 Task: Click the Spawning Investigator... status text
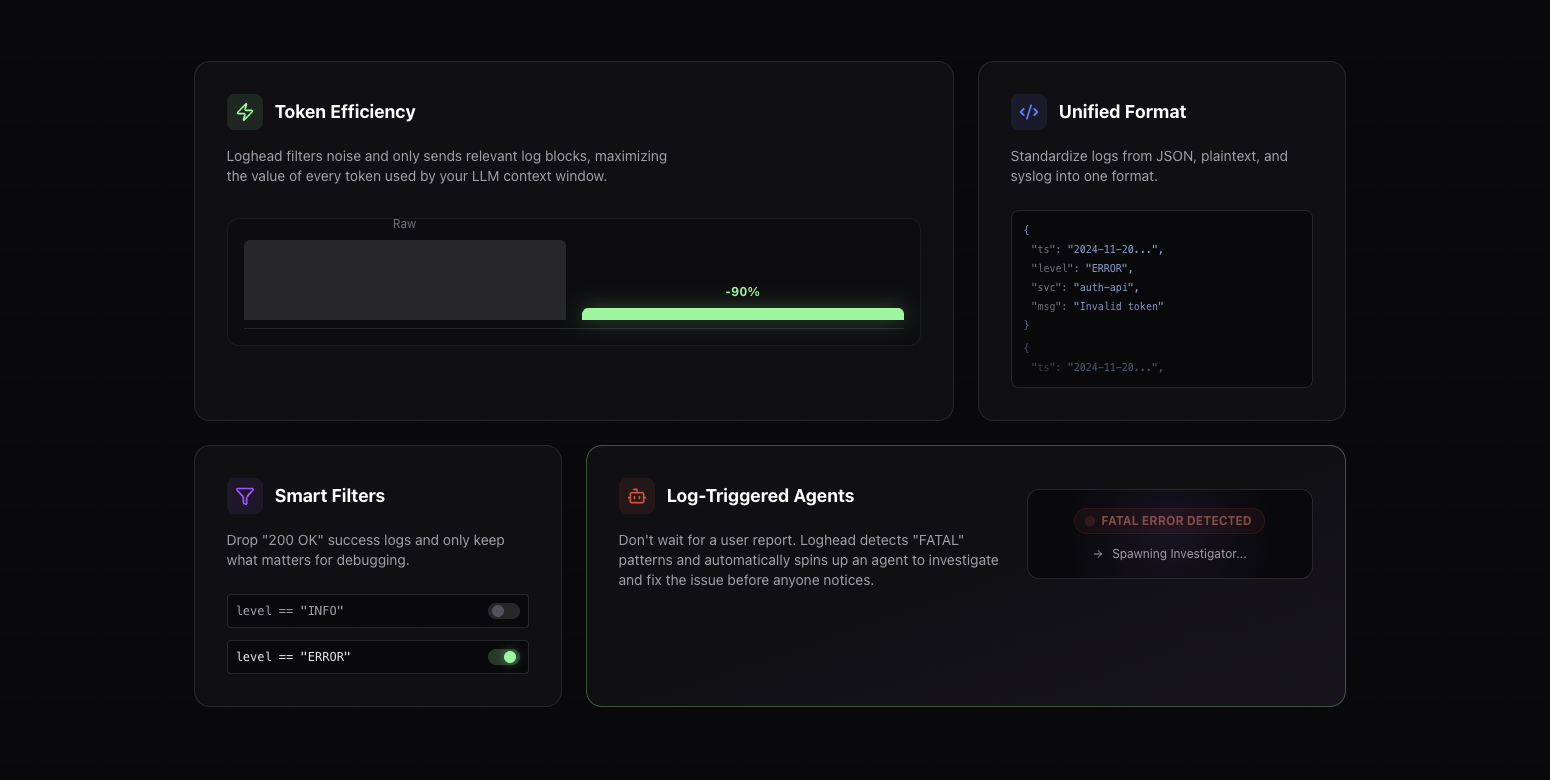(x=1180, y=553)
